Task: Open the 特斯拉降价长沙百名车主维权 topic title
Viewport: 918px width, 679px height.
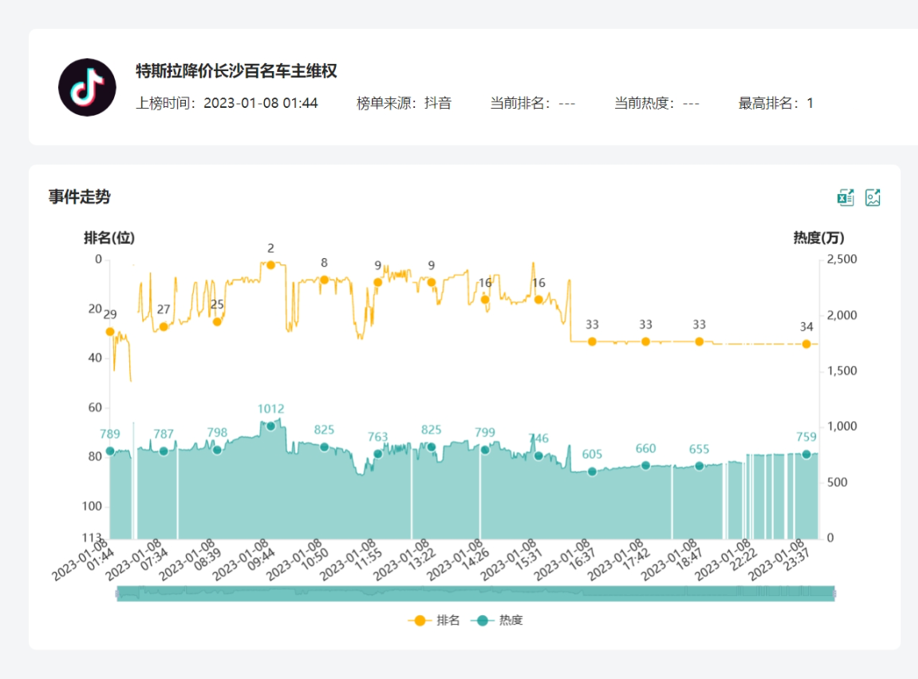Action: 237,71
